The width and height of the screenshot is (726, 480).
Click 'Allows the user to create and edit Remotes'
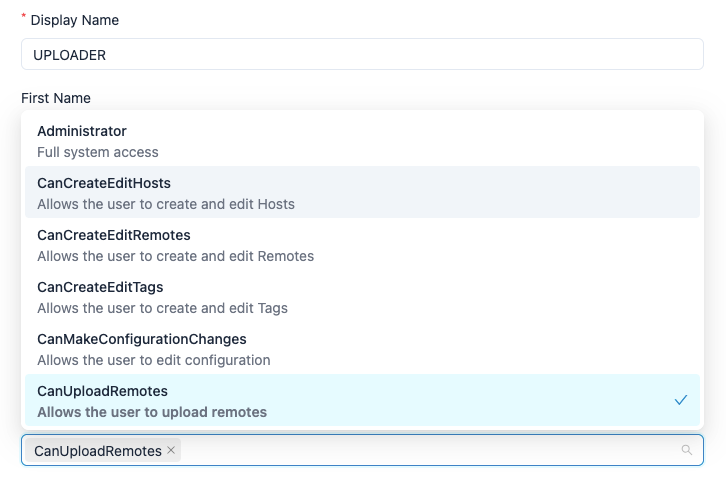click(175, 256)
